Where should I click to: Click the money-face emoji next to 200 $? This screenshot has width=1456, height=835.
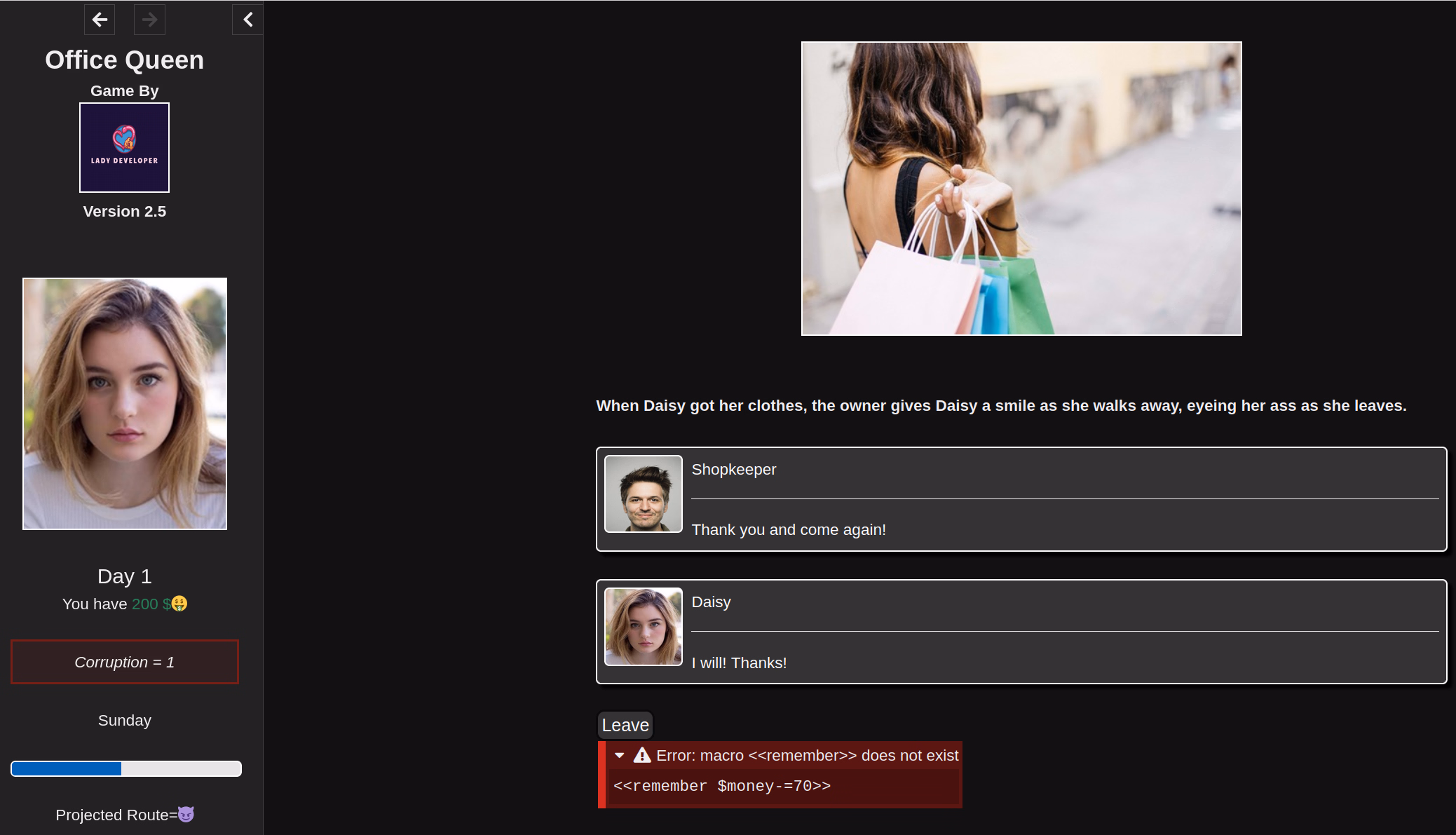click(x=179, y=604)
